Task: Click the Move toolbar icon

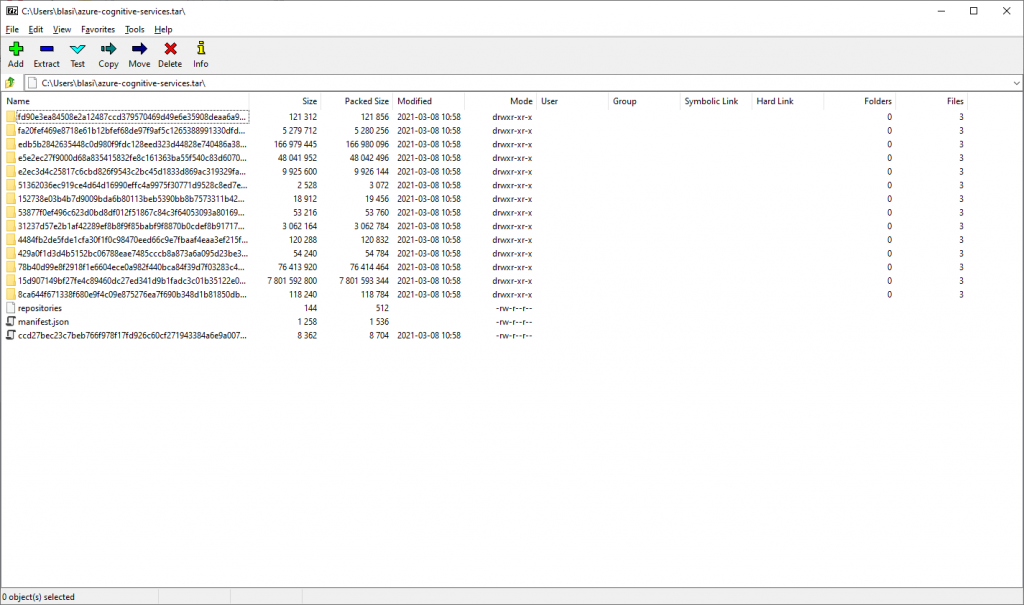Action: (x=139, y=54)
